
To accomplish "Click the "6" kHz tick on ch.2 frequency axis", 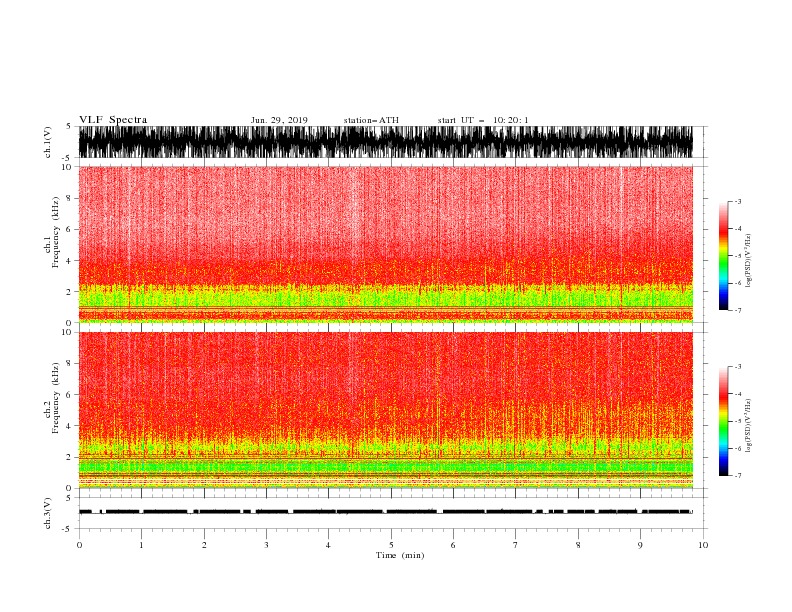I will (69, 395).
